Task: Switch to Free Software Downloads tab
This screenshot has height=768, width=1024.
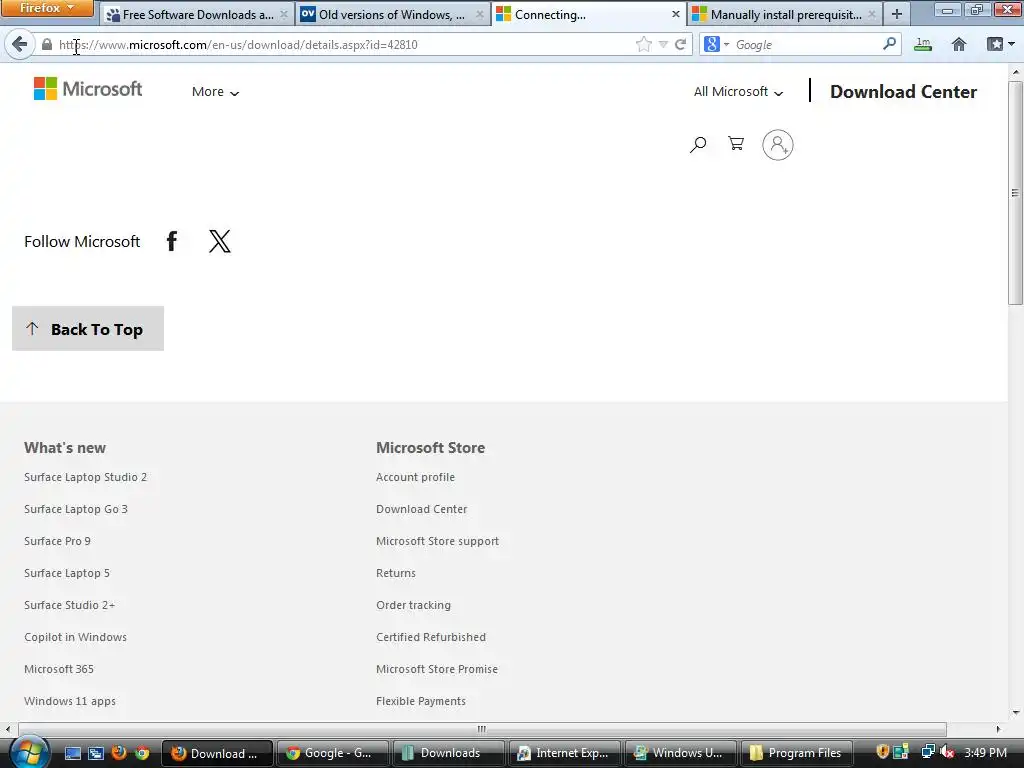Action: (197, 14)
